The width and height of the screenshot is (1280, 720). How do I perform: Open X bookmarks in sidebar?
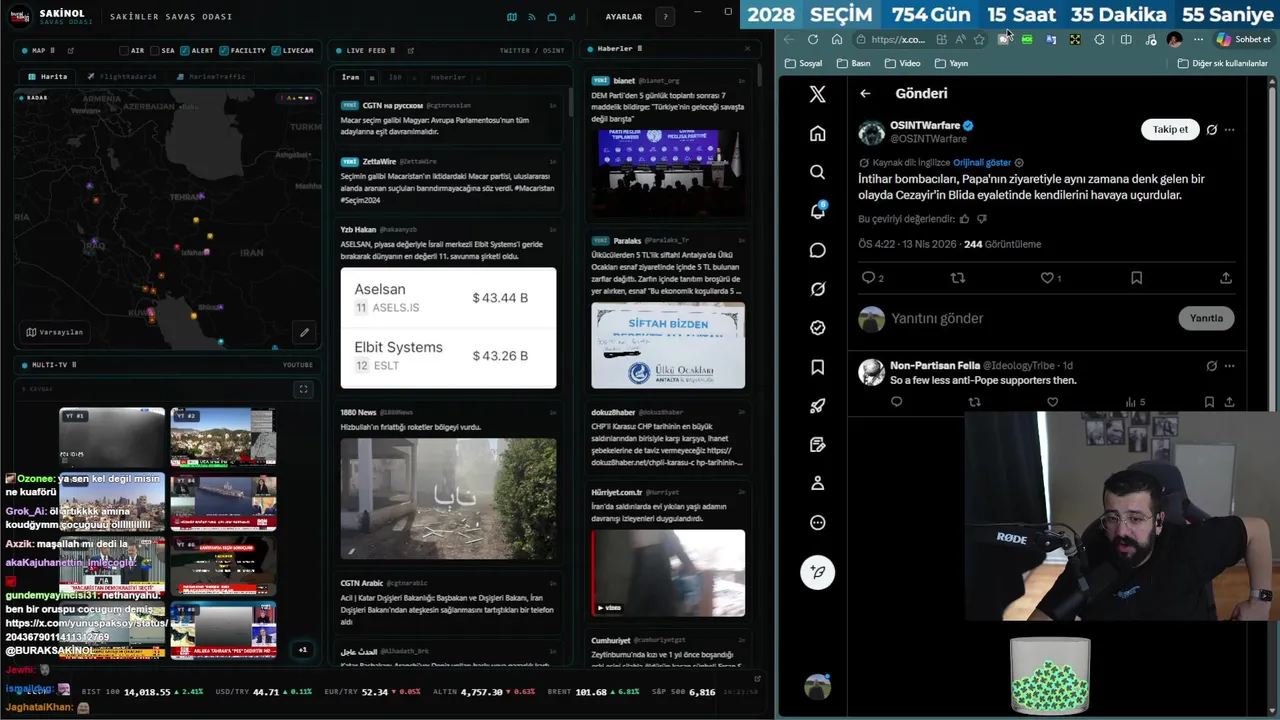pos(817,367)
